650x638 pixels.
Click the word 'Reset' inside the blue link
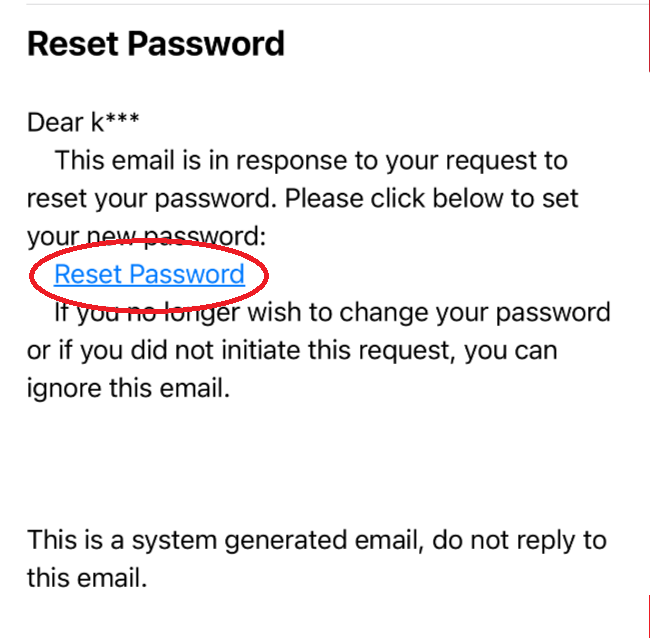pos(88,274)
